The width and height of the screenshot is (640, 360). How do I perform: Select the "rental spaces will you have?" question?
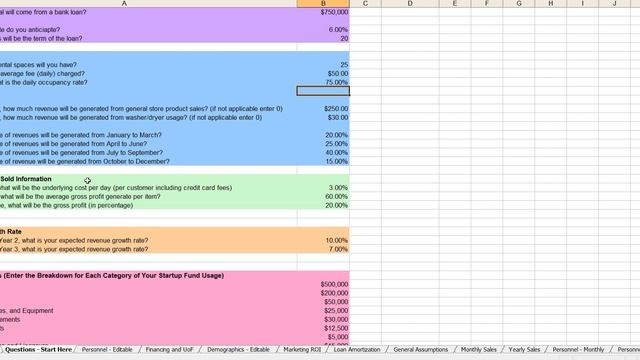[x=38, y=65]
